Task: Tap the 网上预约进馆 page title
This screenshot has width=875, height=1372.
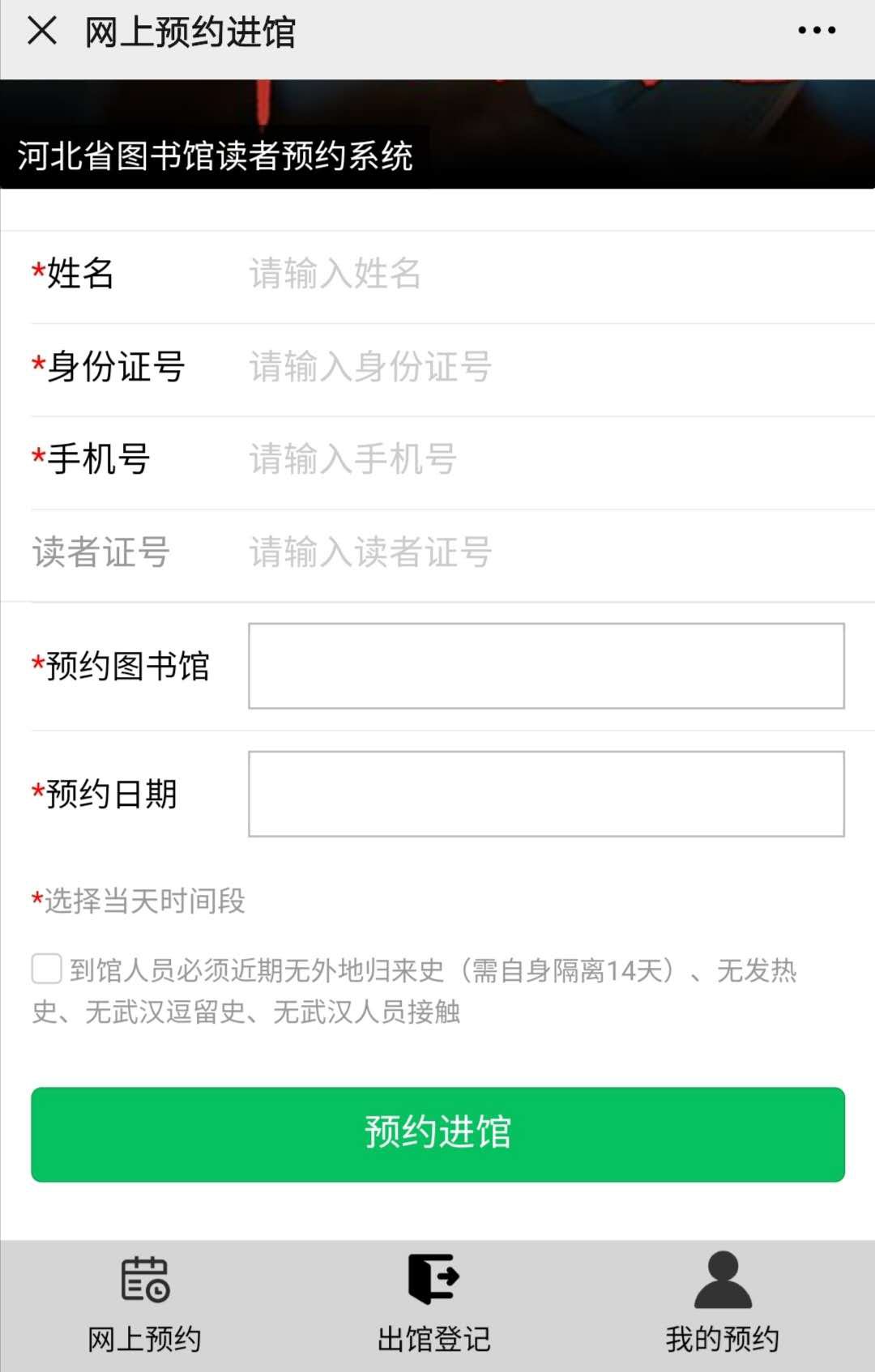Action: click(190, 32)
